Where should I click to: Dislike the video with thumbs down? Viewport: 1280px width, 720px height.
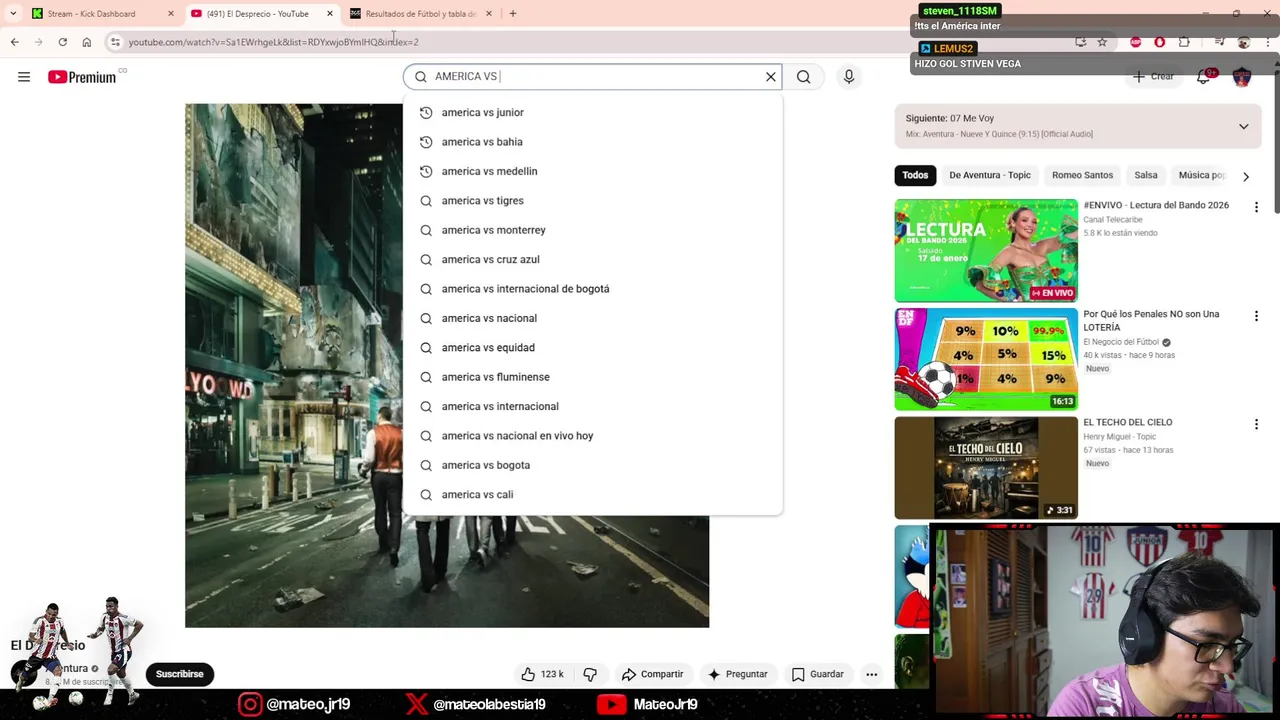pos(590,674)
